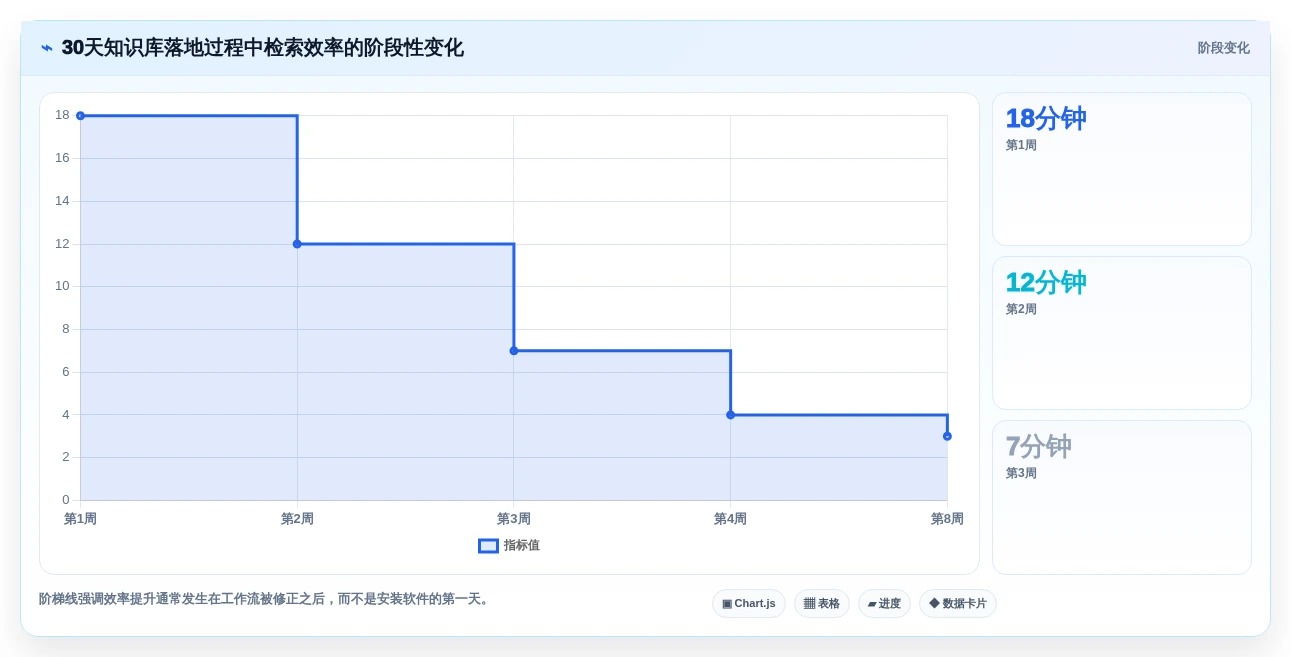Click the lightning icon beside the title
The height and width of the screenshot is (657, 1291).
point(47,48)
